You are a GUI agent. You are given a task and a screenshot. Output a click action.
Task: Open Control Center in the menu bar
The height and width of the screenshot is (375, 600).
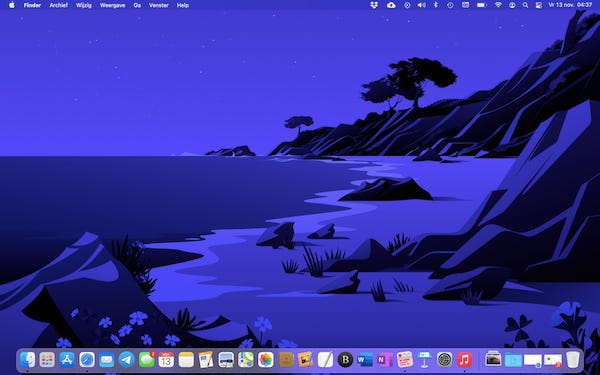[x=539, y=5]
